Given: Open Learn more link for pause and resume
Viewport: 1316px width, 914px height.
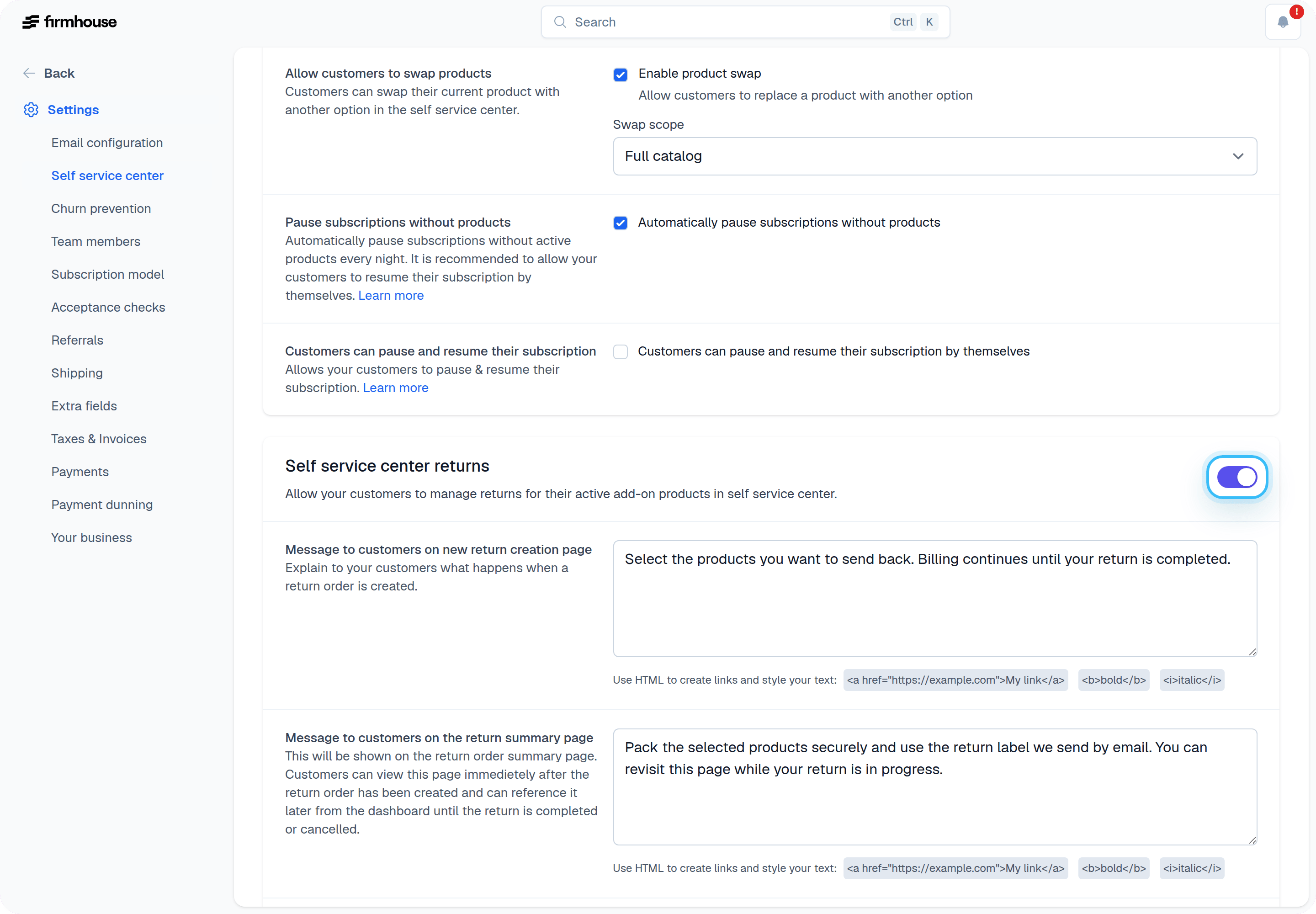Looking at the screenshot, I should [395, 388].
